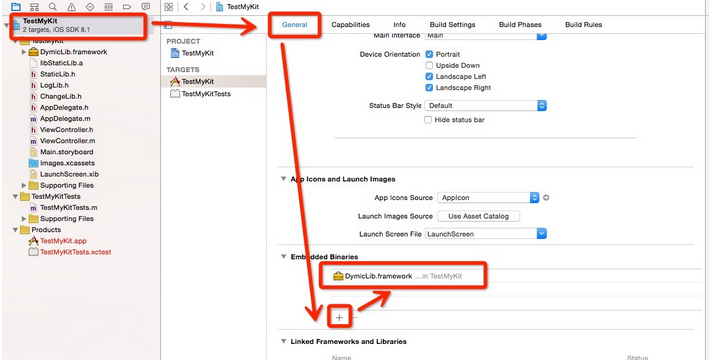Open the Project navigator folder icon
This screenshot has height=361, width=709.
coord(16,7)
